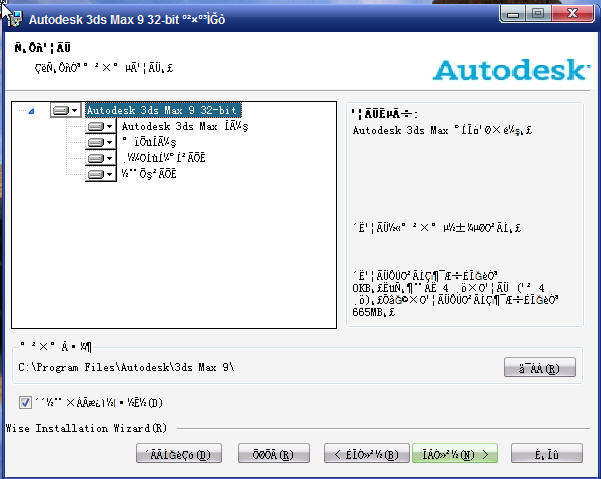601x479 pixels.
Task: Click the Wise Installation Wizard(R) label
Action: [86, 428]
